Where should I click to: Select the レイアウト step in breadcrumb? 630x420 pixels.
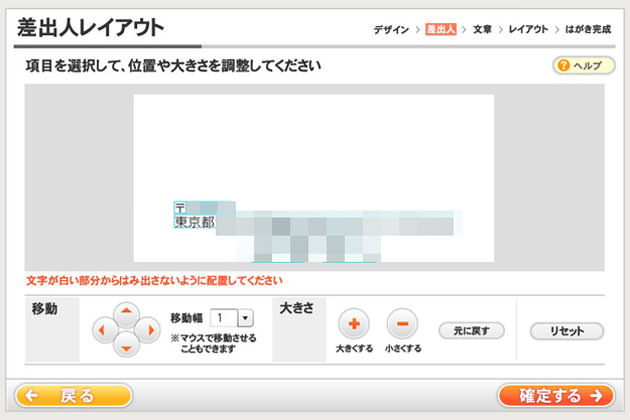[x=528, y=29]
